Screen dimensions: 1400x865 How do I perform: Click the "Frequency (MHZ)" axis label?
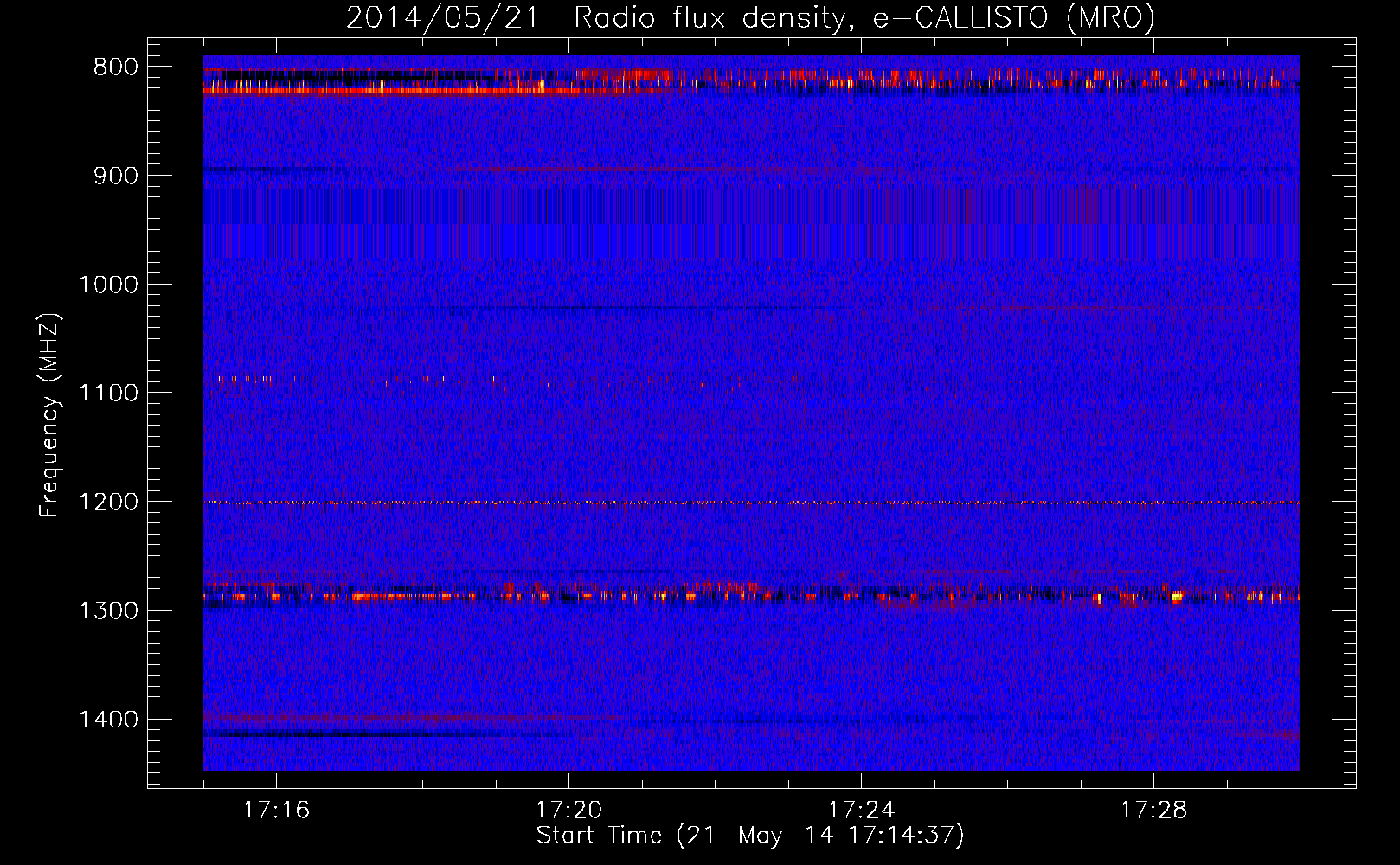tap(50, 414)
